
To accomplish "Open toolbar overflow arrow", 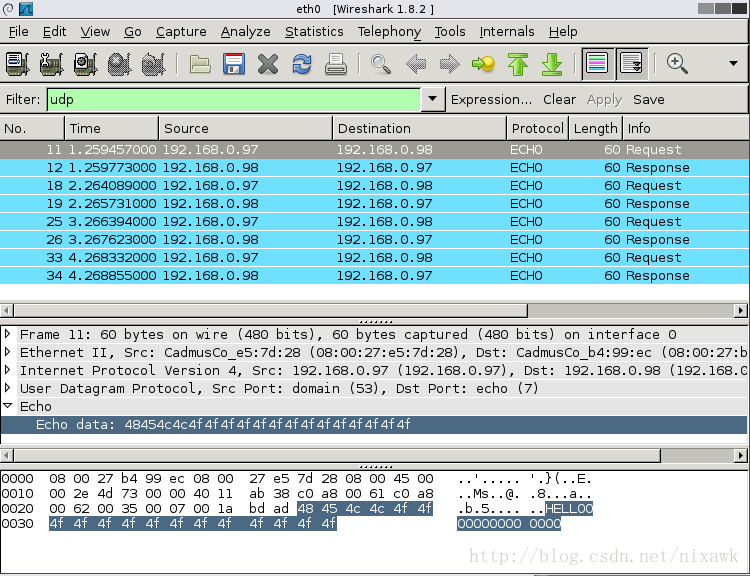I will [x=733, y=63].
